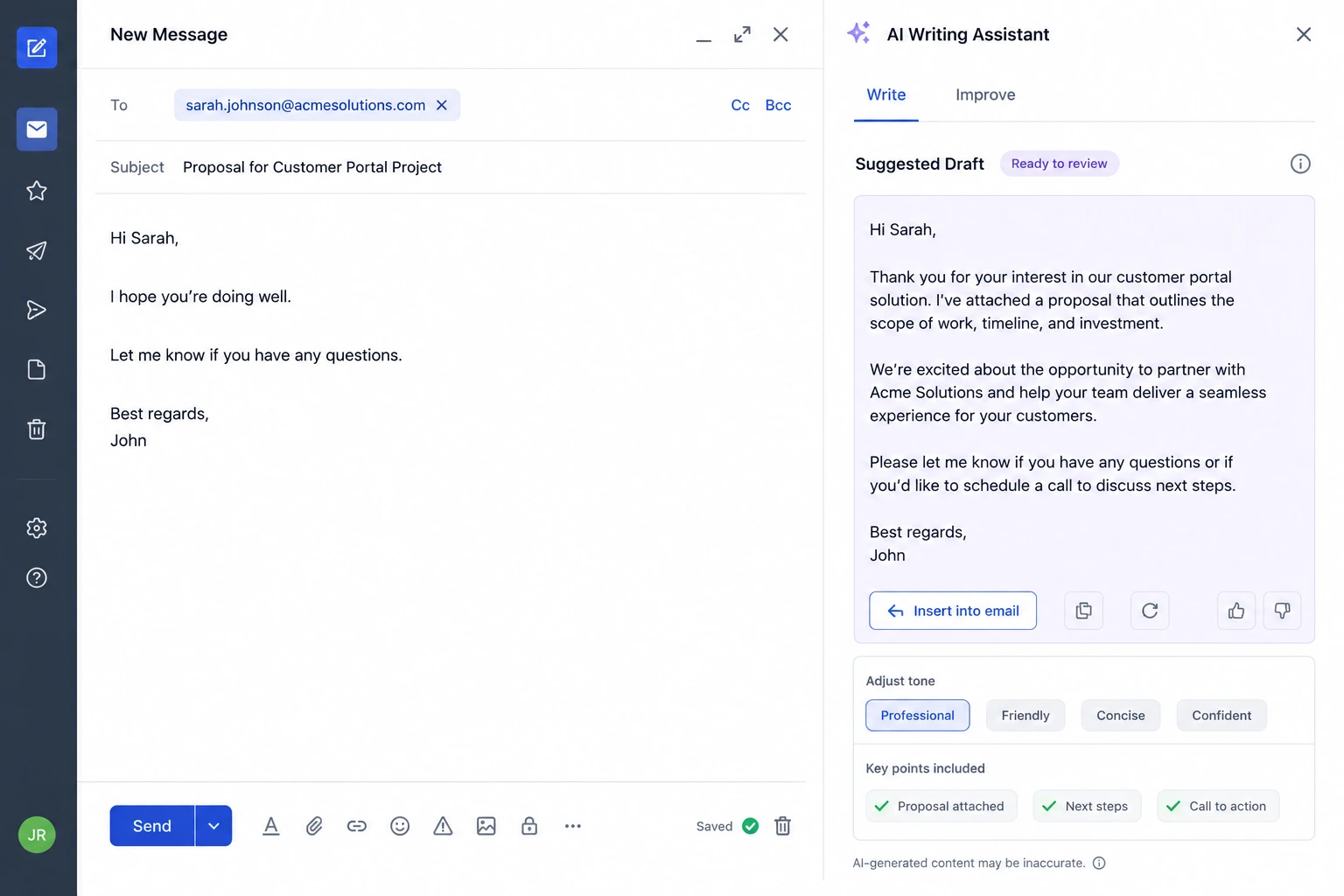1344x896 pixels.
Task: Attach a file with the paperclip icon
Action: click(314, 826)
